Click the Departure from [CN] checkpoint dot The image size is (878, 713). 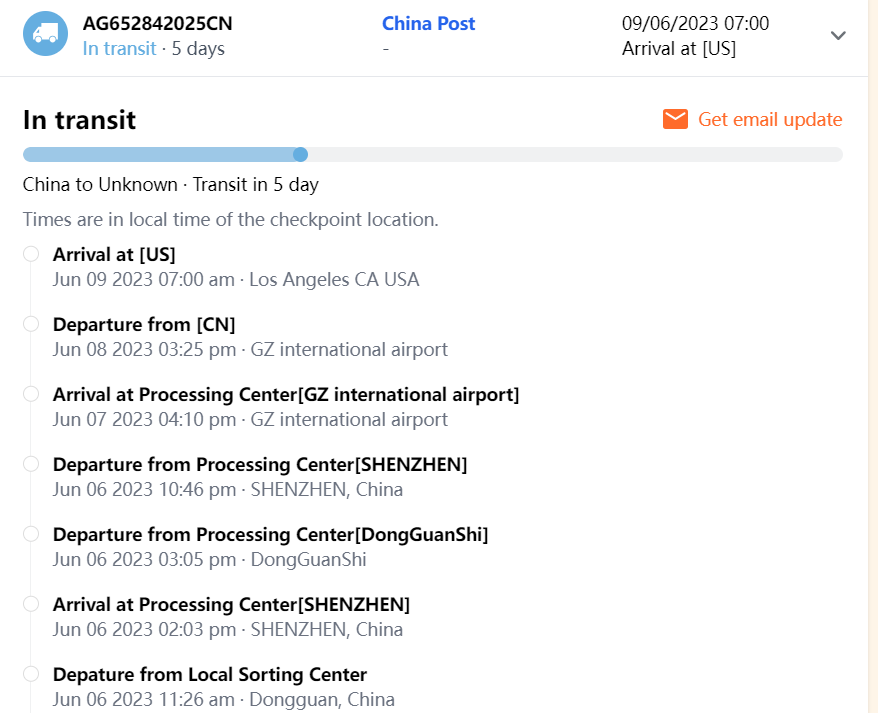pyautogui.click(x=31, y=324)
